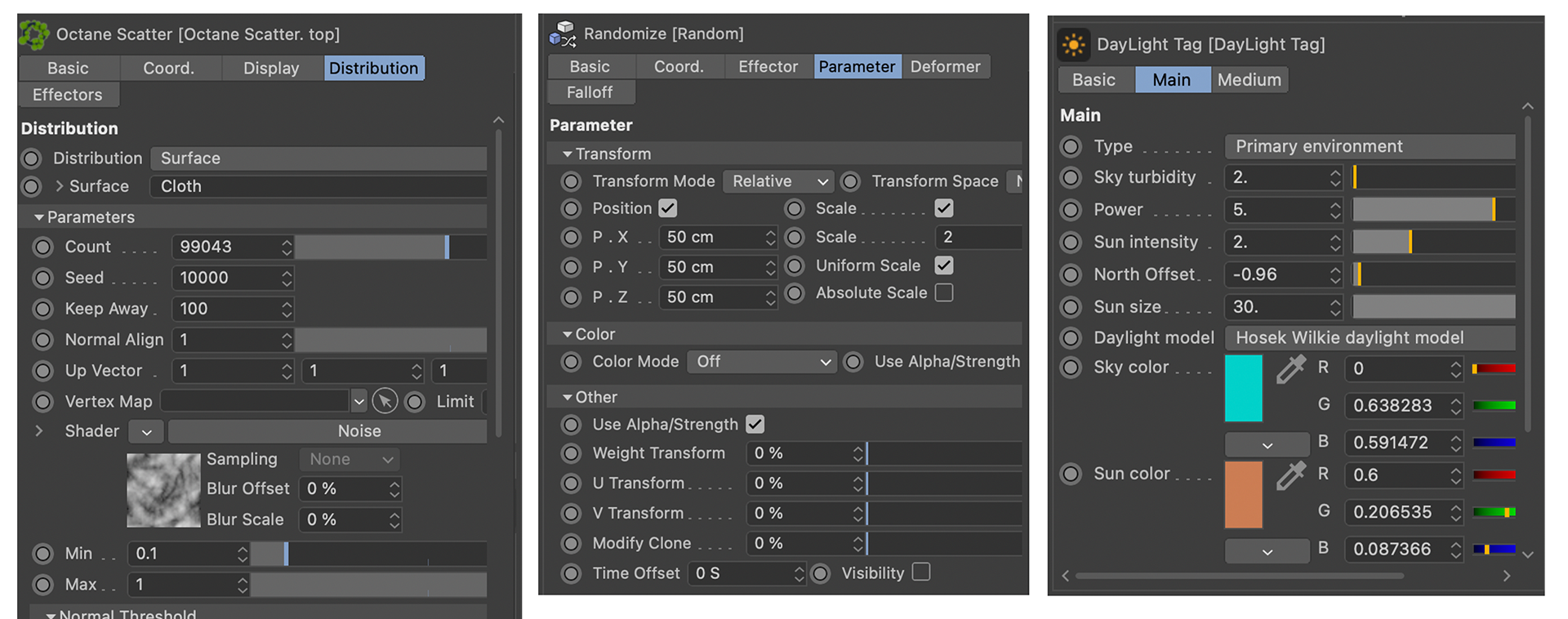Collapse the Transform section

click(567, 154)
